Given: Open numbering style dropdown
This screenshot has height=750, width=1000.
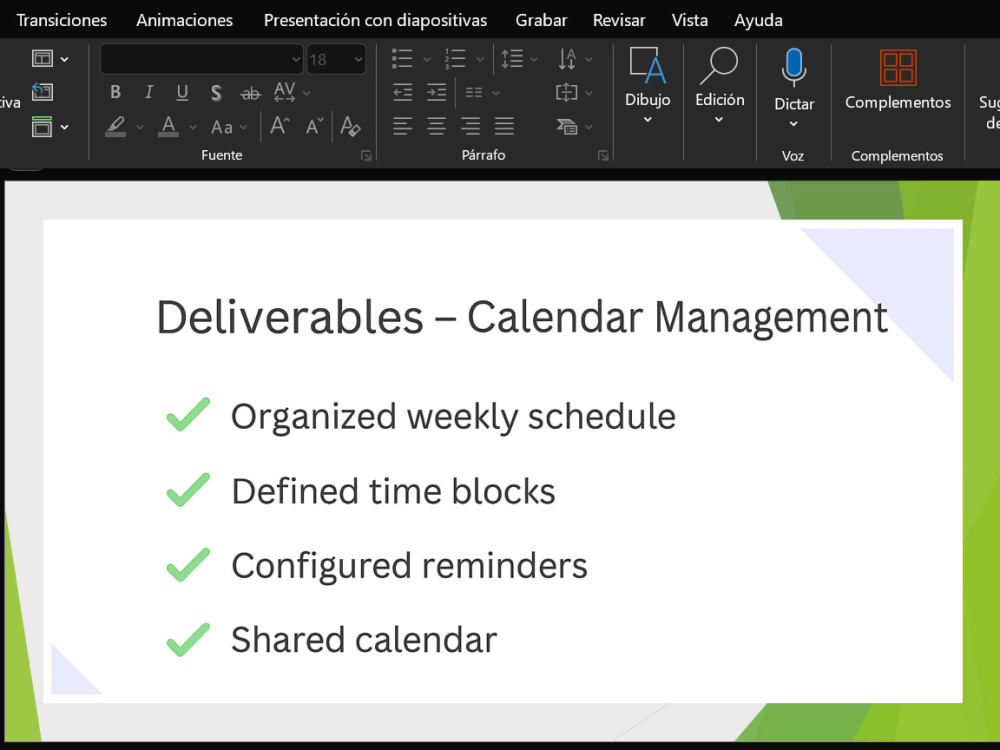Looking at the screenshot, I should (x=480, y=59).
